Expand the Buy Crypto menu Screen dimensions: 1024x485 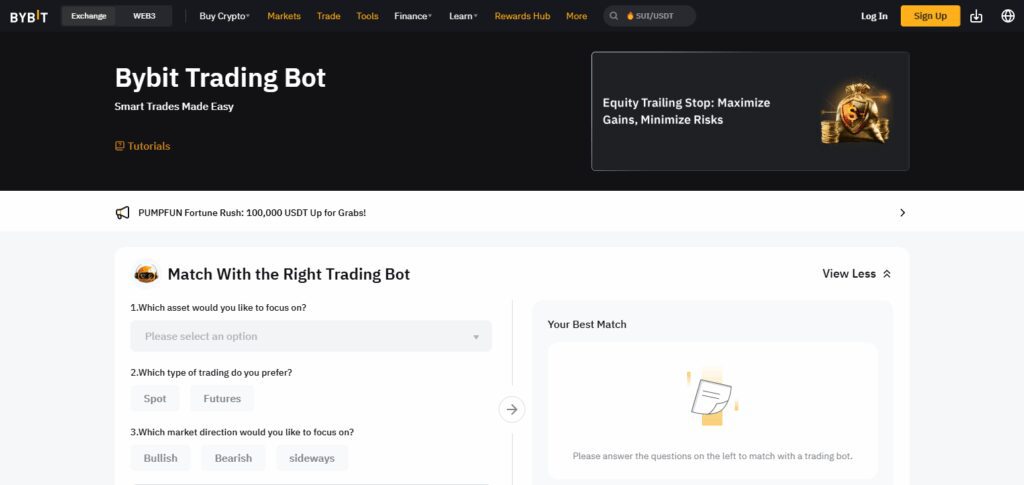coord(225,16)
